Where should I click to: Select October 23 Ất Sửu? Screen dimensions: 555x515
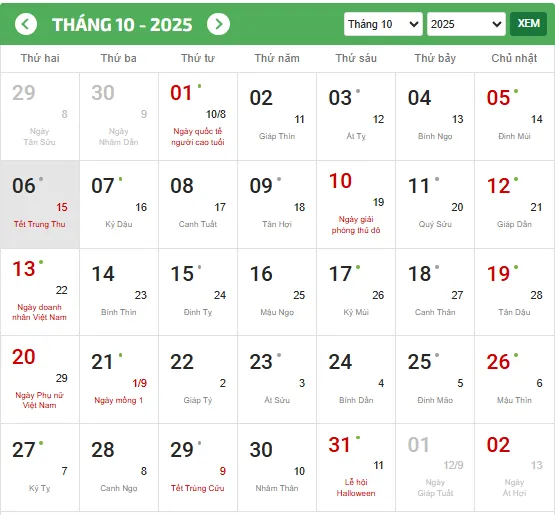[x=277, y=379]
